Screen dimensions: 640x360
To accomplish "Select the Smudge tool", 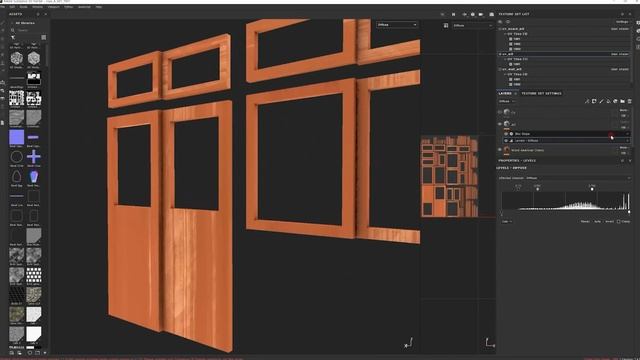I will tap(3, 55).
